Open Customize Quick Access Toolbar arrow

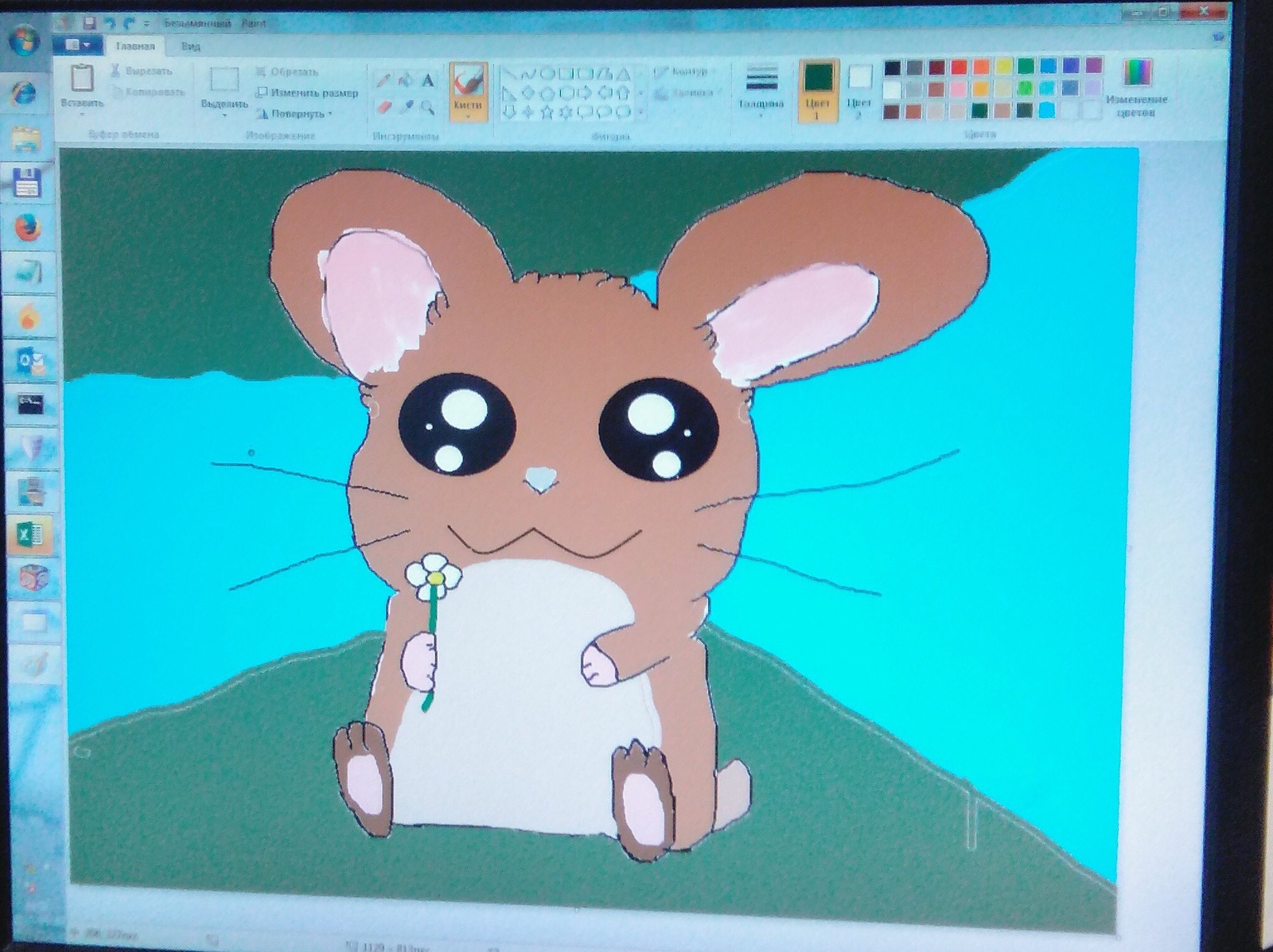(146, 24)
